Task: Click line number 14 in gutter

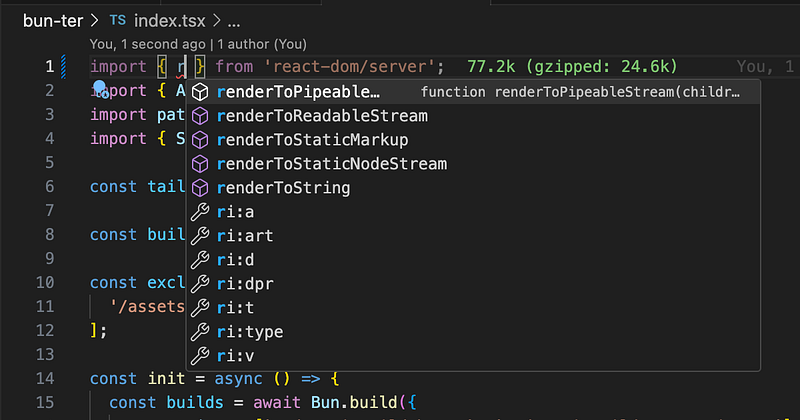Action: [45, 379]
